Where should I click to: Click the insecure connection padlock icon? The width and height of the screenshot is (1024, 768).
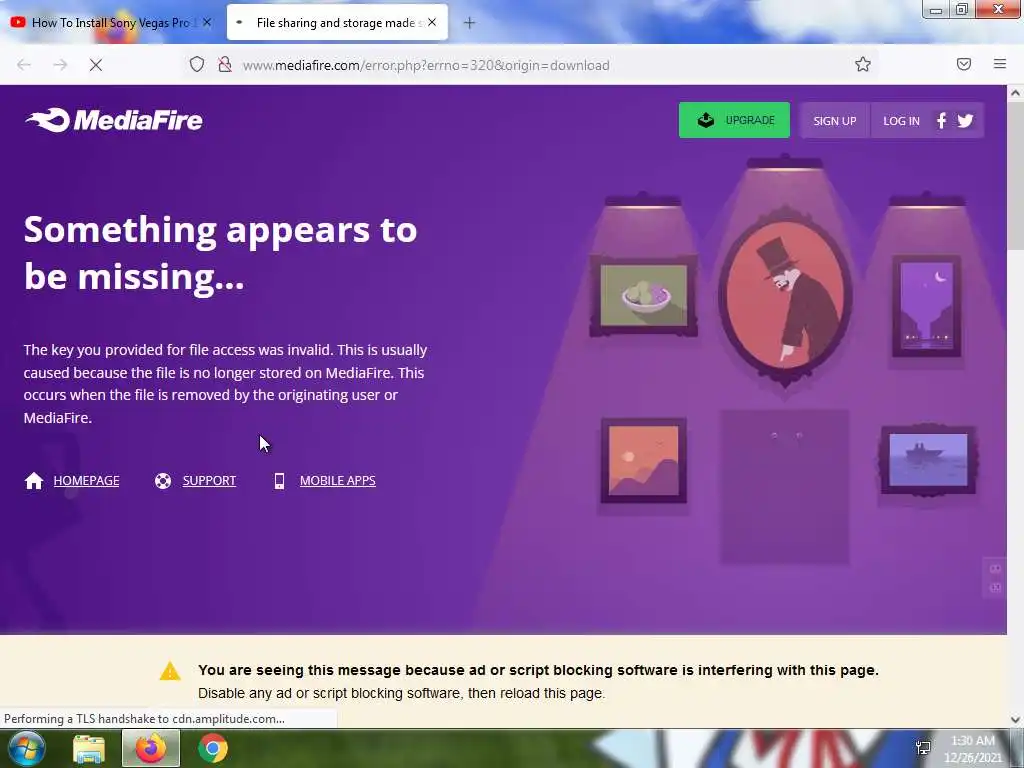(x=225, y=64)
